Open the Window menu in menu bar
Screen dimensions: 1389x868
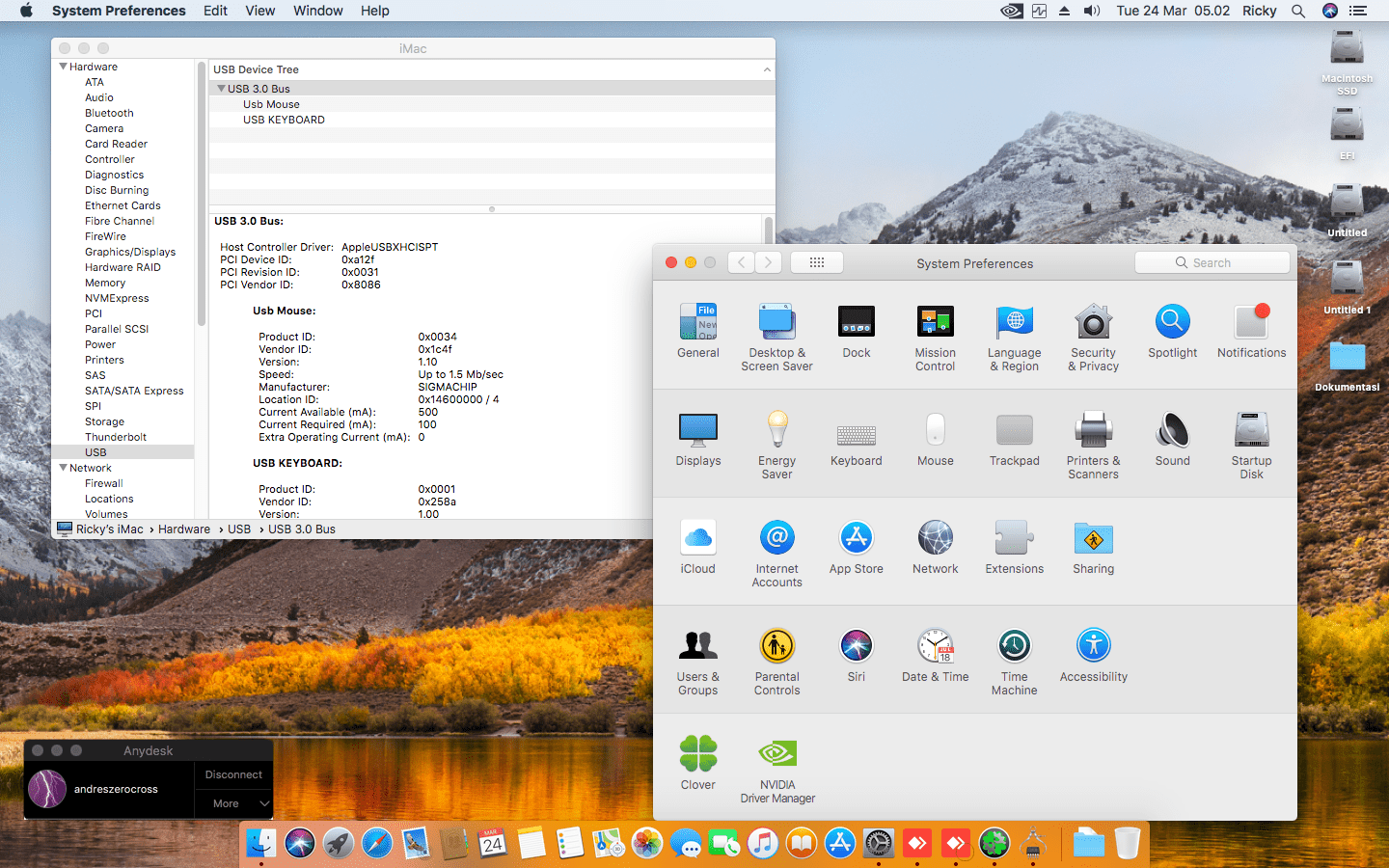tap(317, 11)
